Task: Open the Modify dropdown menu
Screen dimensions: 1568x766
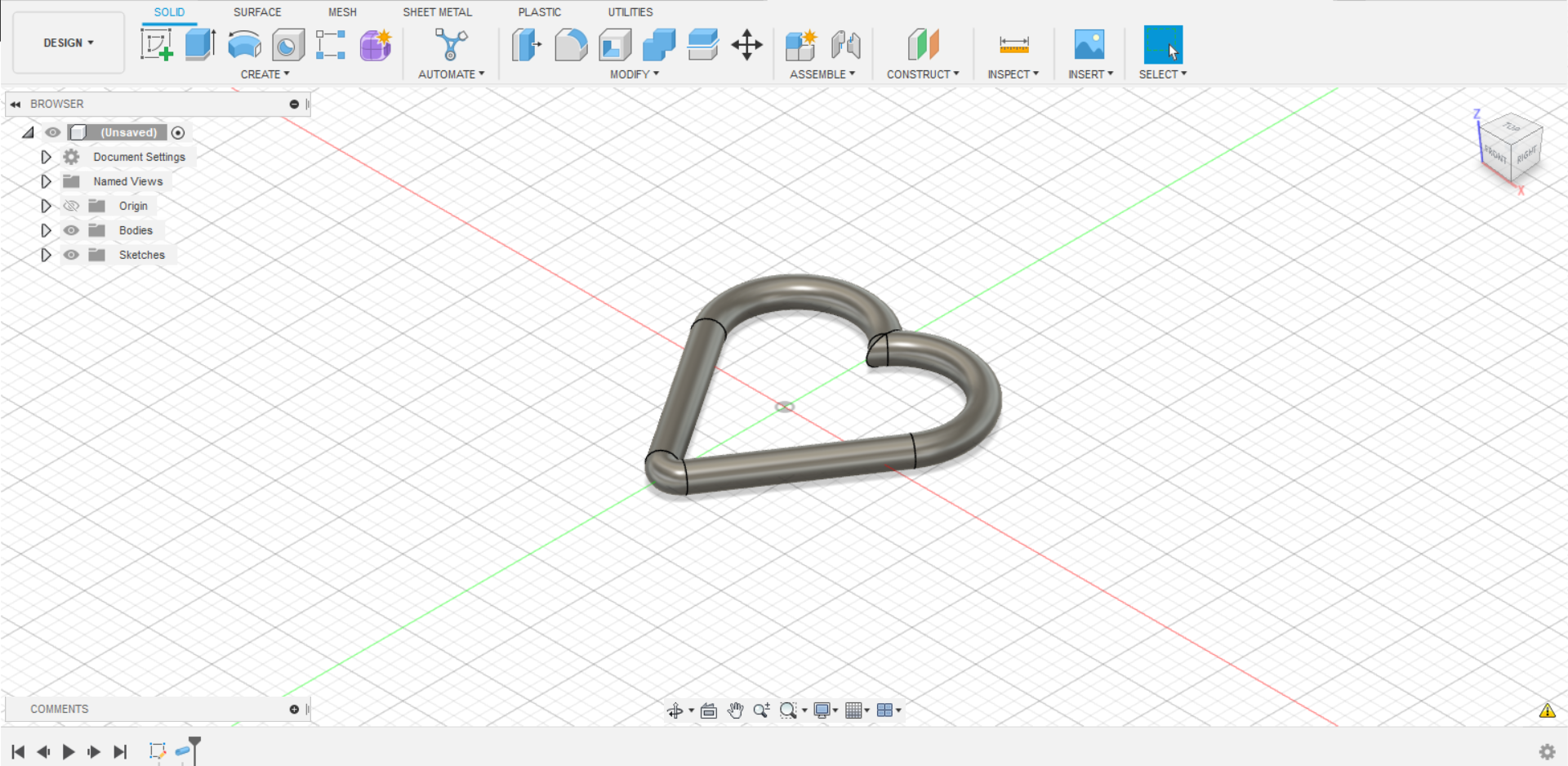Action: coord(635,74)
